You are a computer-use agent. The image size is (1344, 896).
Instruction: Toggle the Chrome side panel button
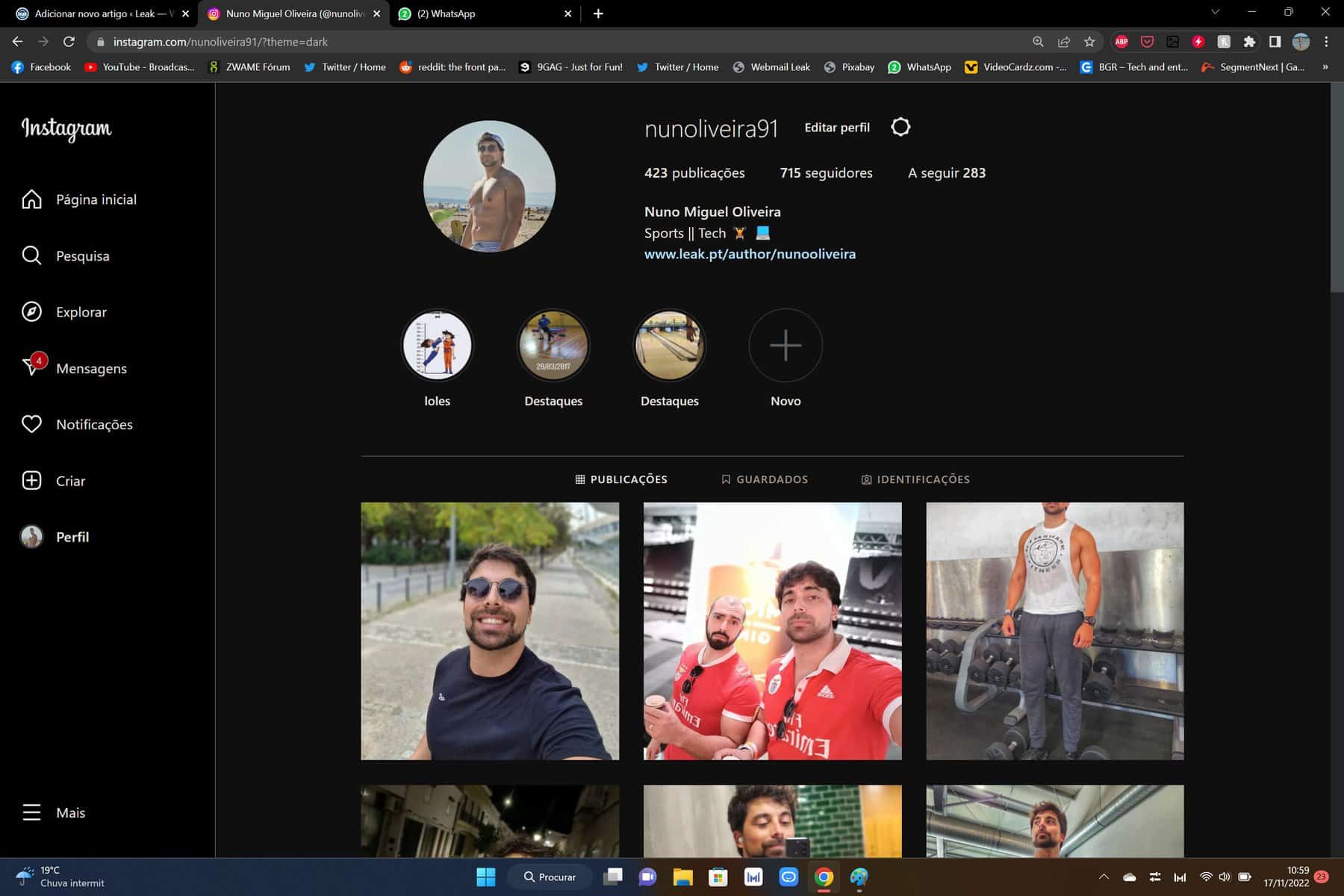1275,42
